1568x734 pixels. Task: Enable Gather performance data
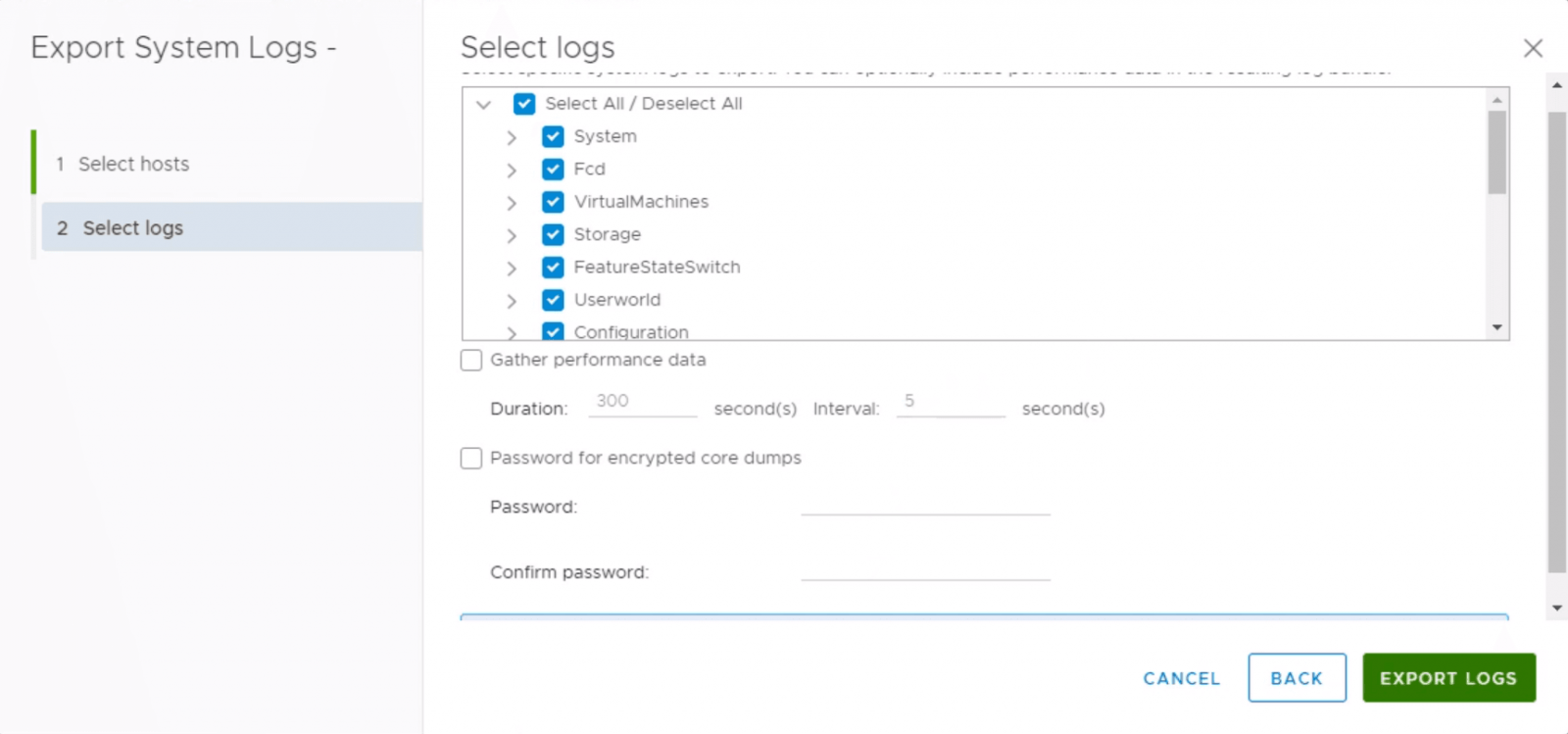(x=471, y=361)
